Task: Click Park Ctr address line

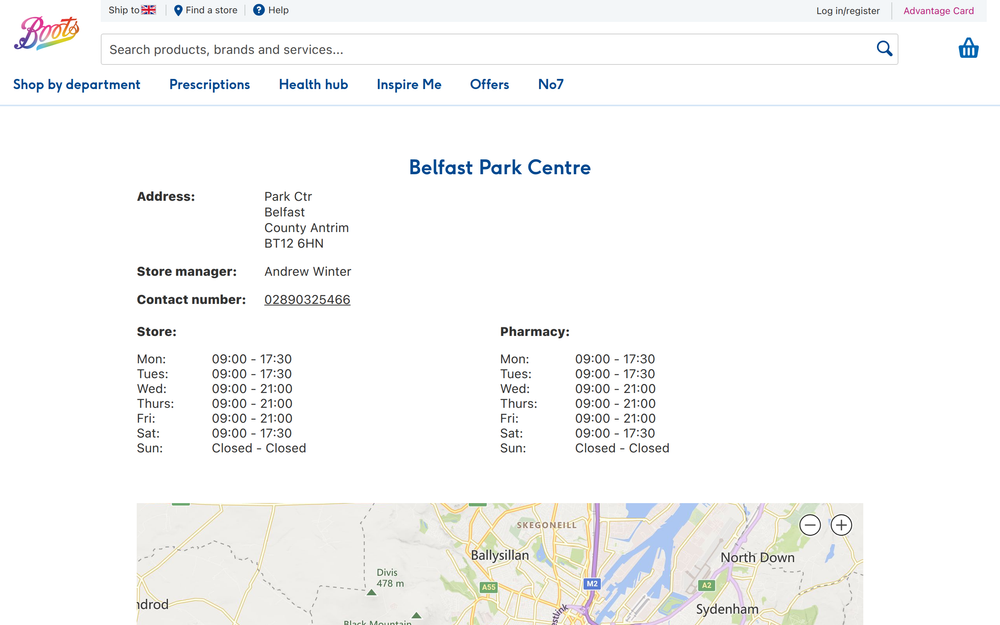Action: [288, 196]
